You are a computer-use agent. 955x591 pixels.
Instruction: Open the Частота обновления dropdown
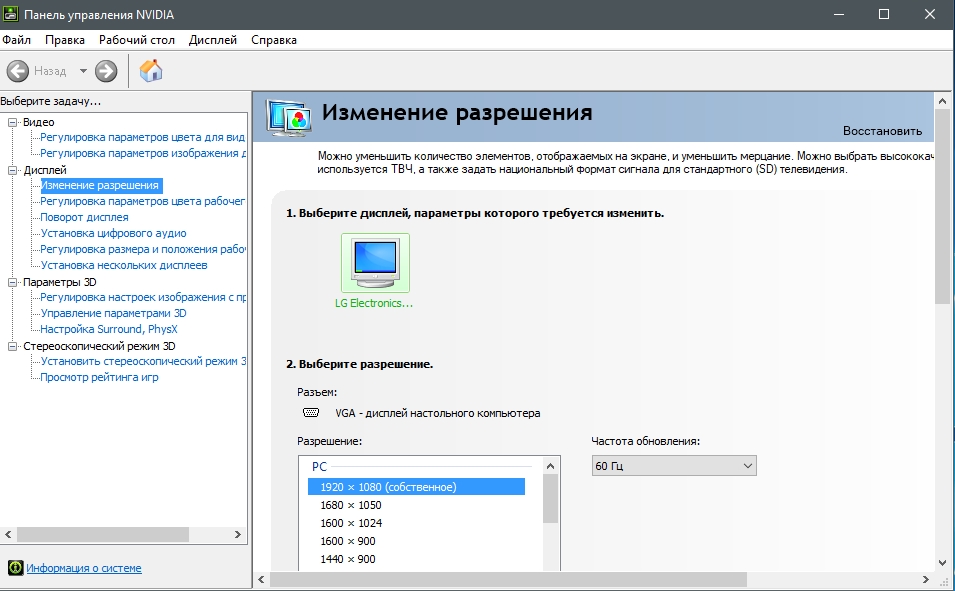point(747,465)
